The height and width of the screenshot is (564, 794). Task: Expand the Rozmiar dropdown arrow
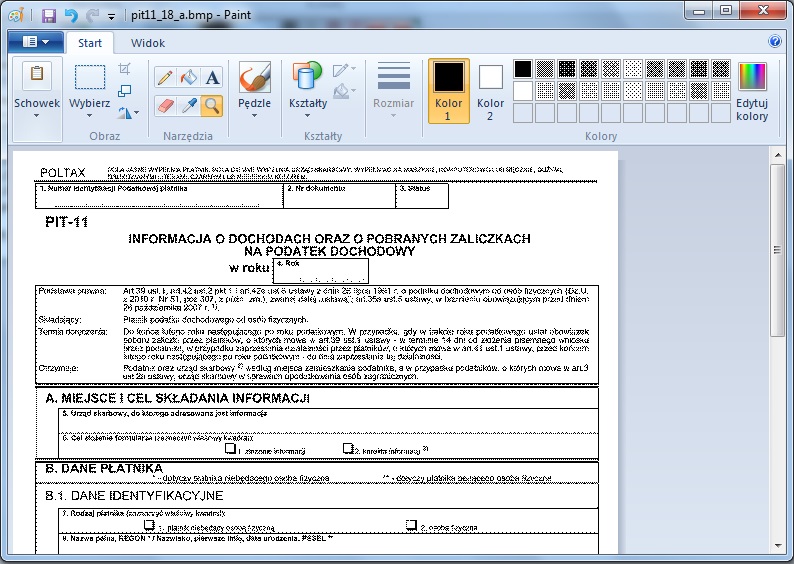tap(393, 116)
